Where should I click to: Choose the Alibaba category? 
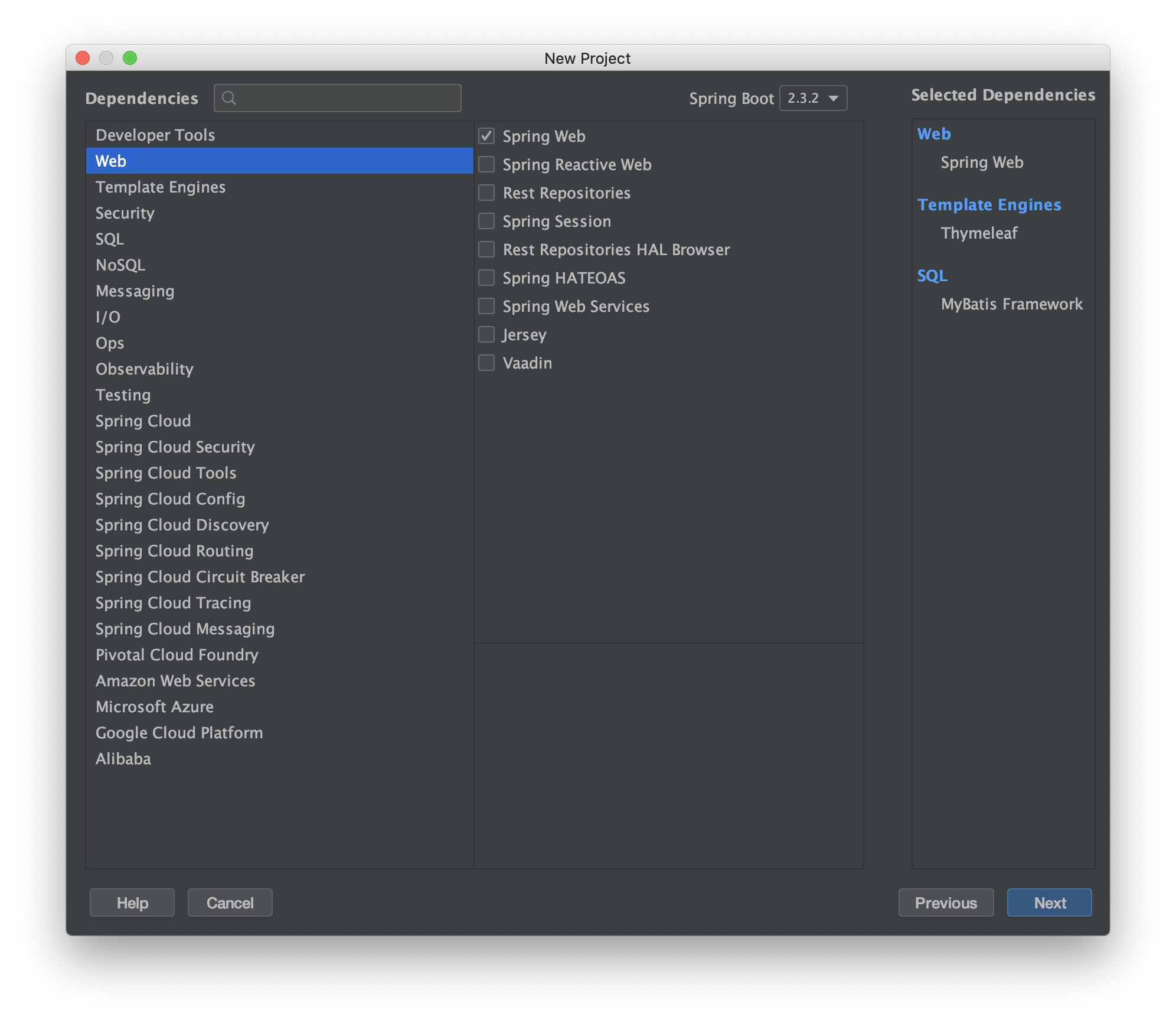279,758
